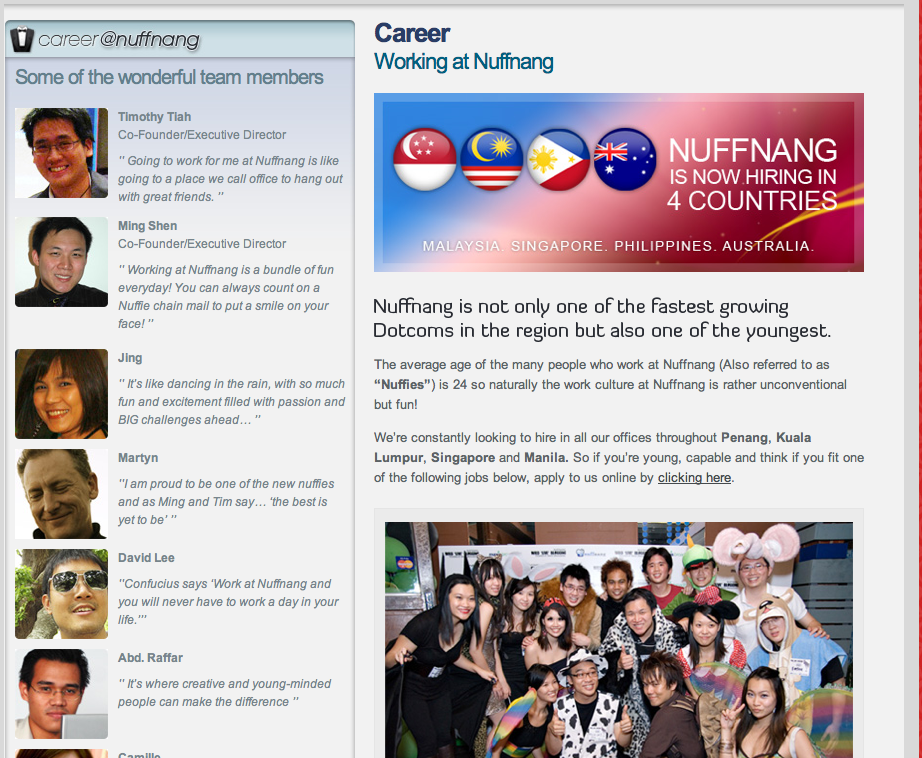922x758 pixels.
Task: Click Ming Shen's profile photo
Action: [61, 262]
